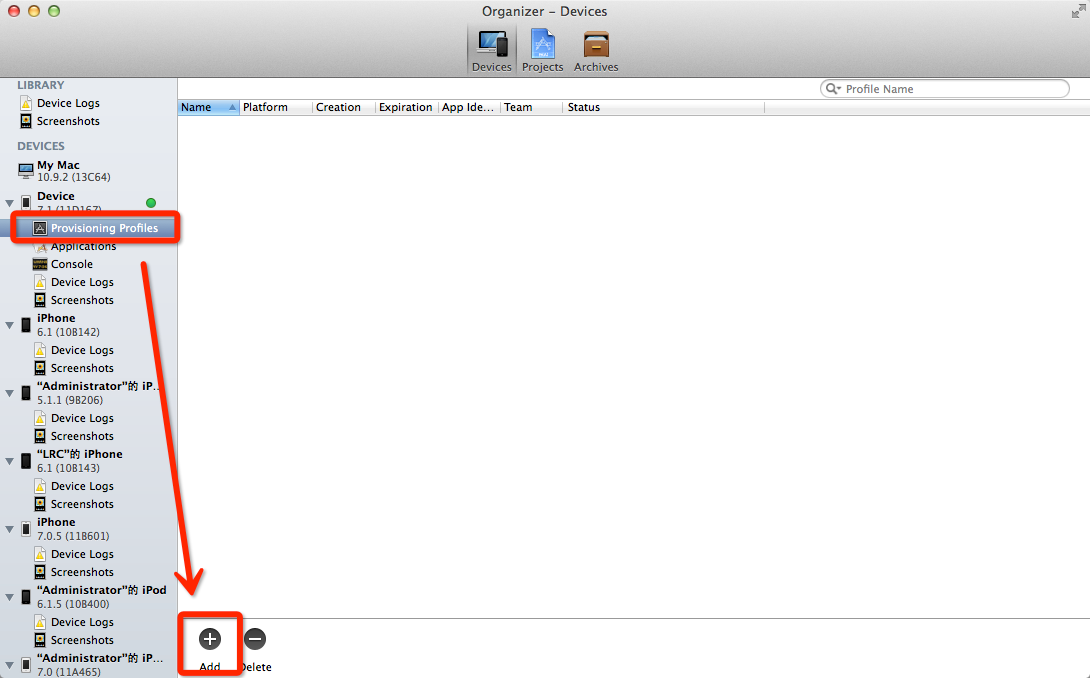Click the Delete minus button
The image size is (1090, 678).
pos(255,639)
